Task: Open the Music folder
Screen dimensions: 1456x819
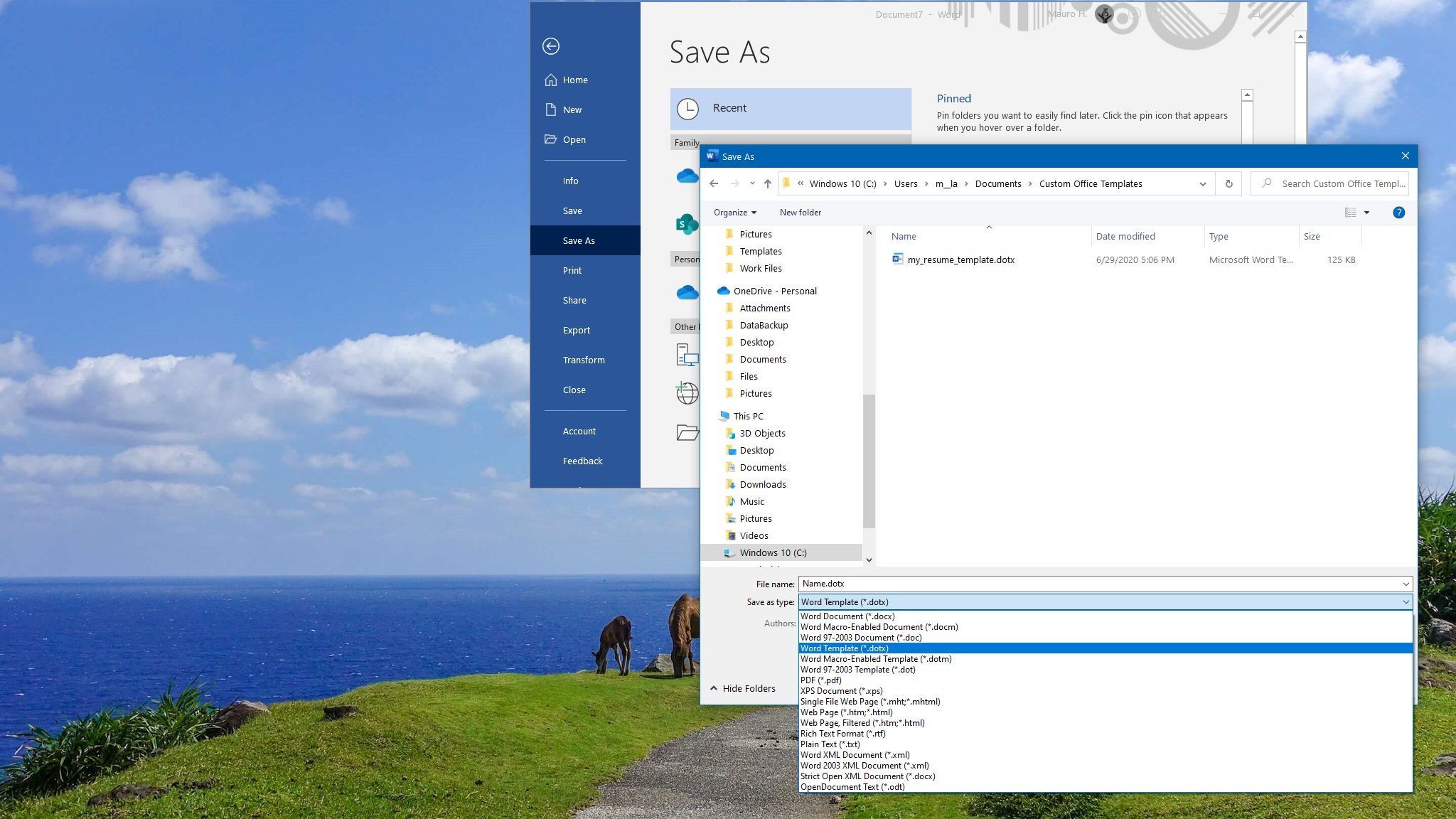Action: pyautogui.click(x=751, y=501)
